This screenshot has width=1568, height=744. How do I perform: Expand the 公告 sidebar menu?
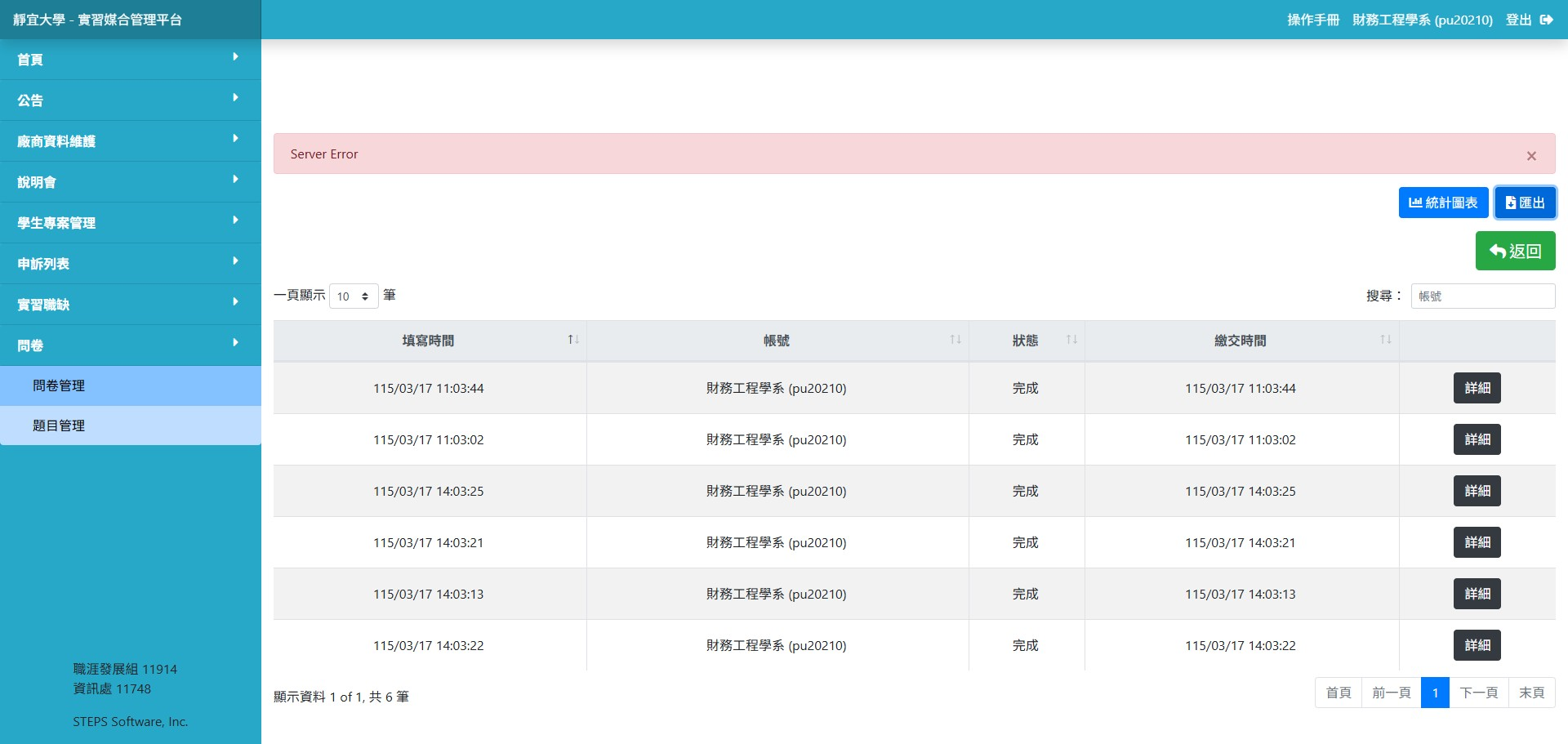coord(131,100)
